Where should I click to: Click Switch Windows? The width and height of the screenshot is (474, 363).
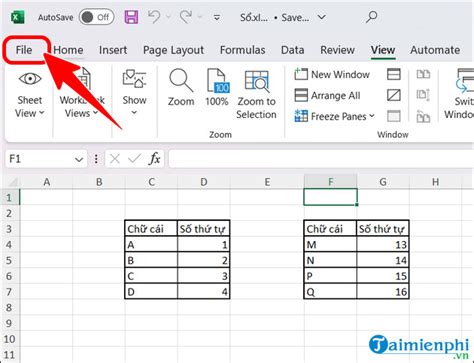[x=460, y=93]
